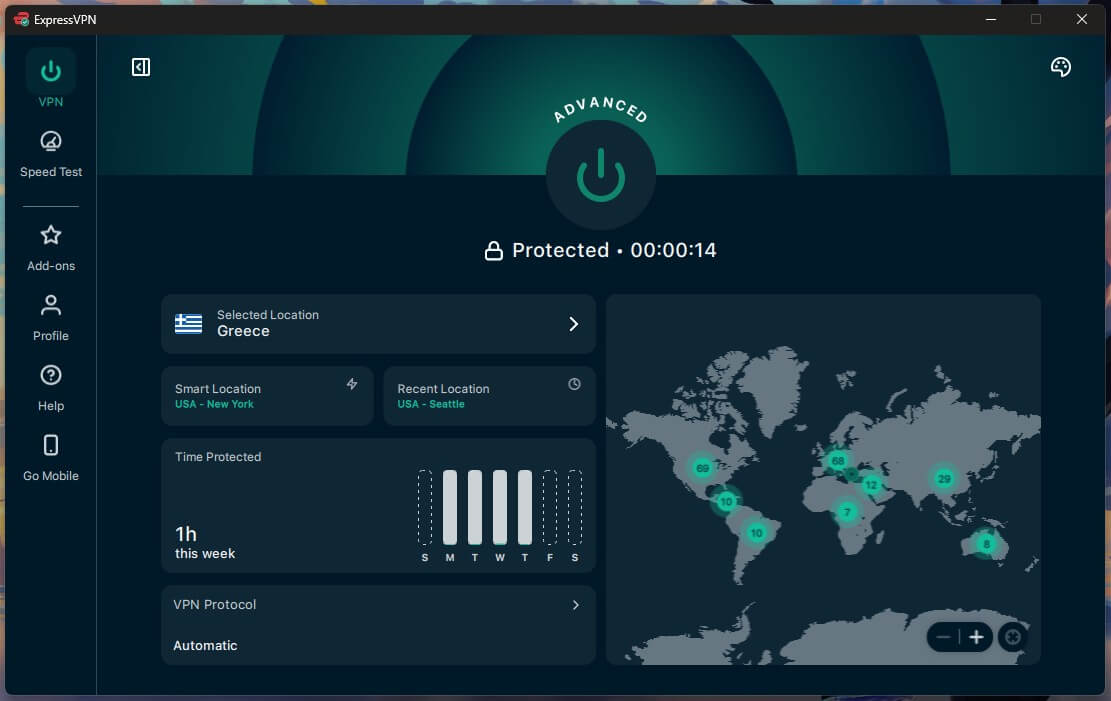Connect to Smart Location USA - New York
Screen dimensions: 1111x701
267,396
